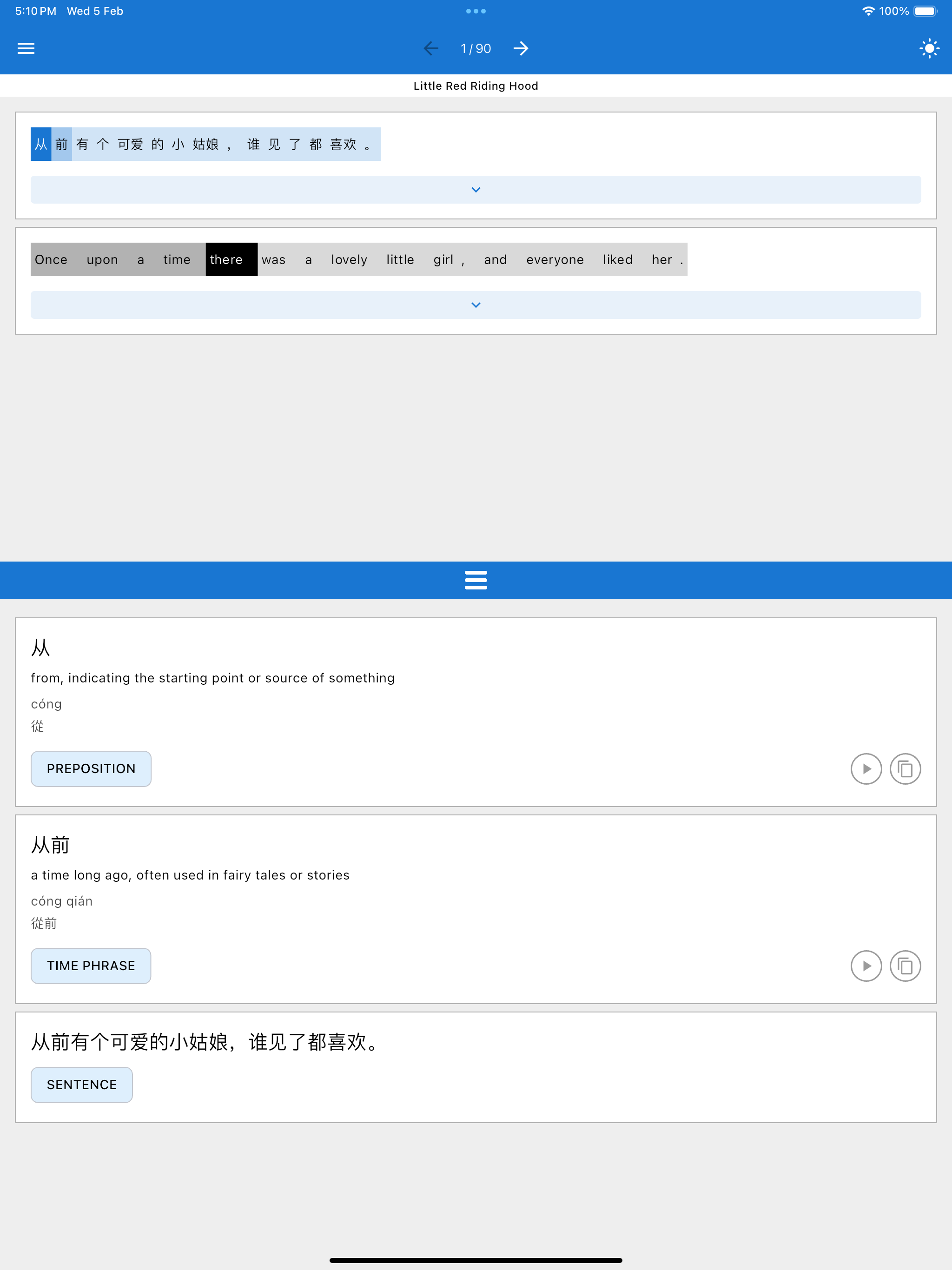Tap the page counter 1 / 90
The height and width of the screenshot is (1270, 952).
(476, 49)
